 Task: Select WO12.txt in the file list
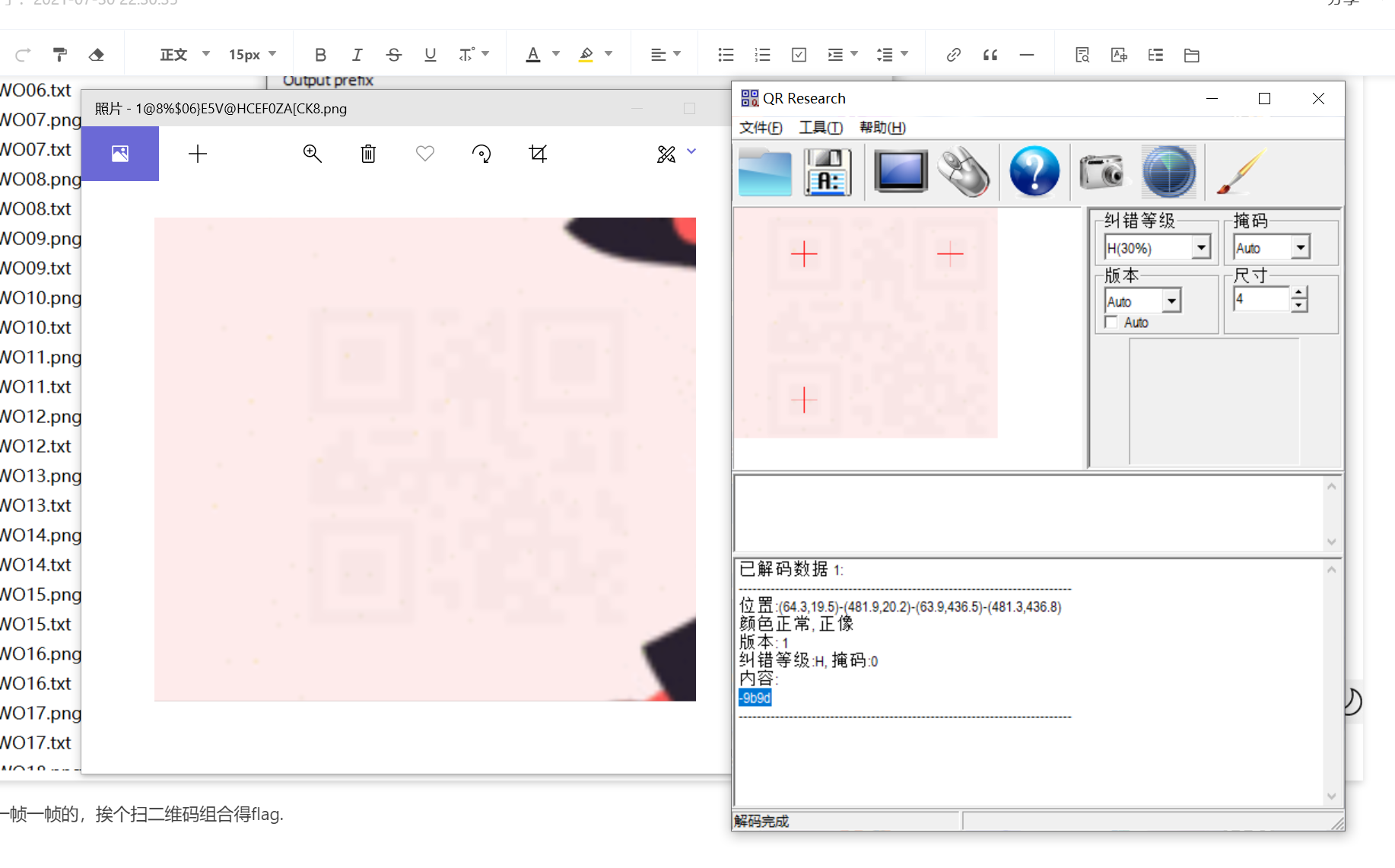click(36, 447)
